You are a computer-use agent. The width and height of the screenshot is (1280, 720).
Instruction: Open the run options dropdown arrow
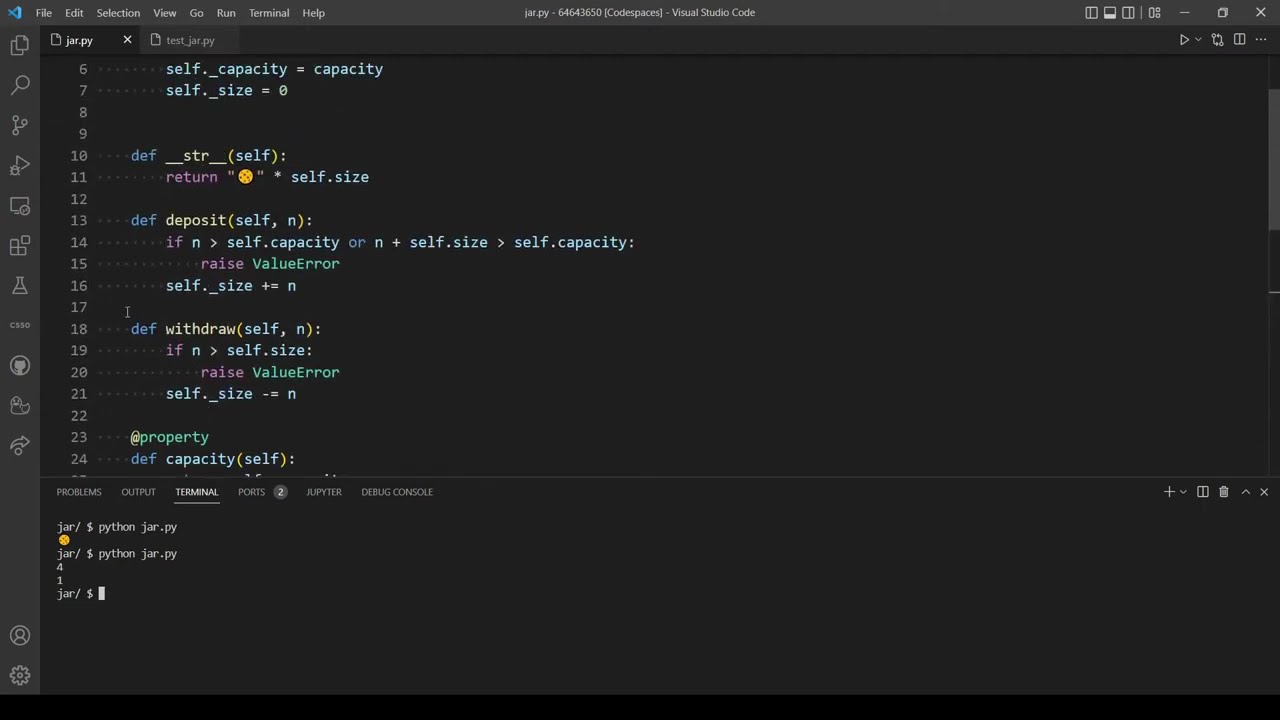[x=1198, y=40]
